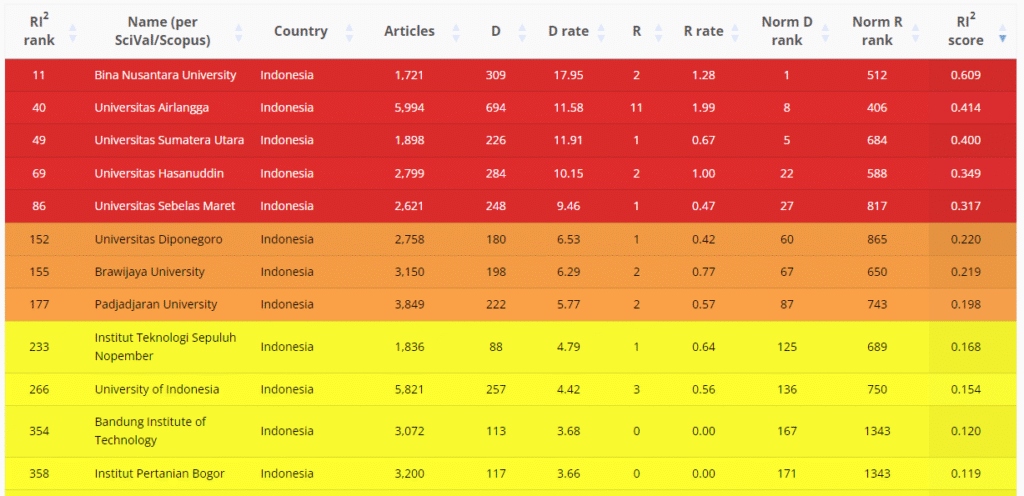Click the Norm D rank header label

pos(787,31)
